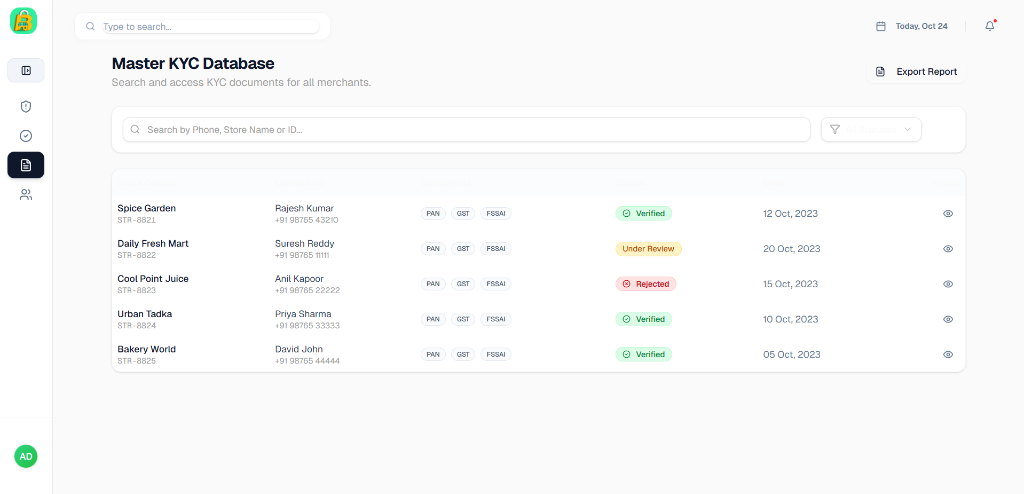View Cool Point Juice via eye icon
The width and height of the screenshot is (1024, 494).
pos(947,284)
